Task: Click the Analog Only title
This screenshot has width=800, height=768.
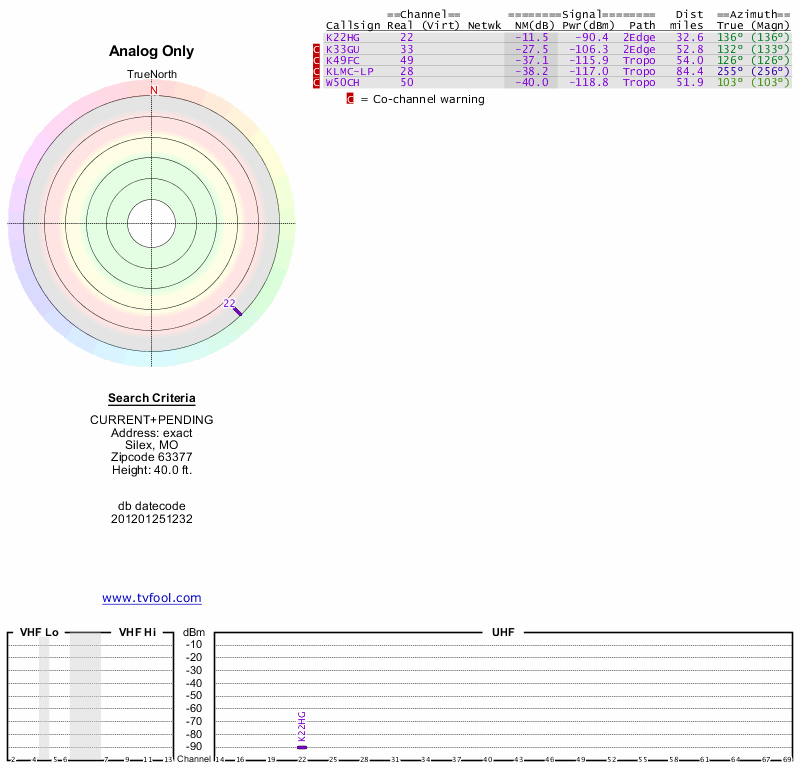Action: (152, 51)
